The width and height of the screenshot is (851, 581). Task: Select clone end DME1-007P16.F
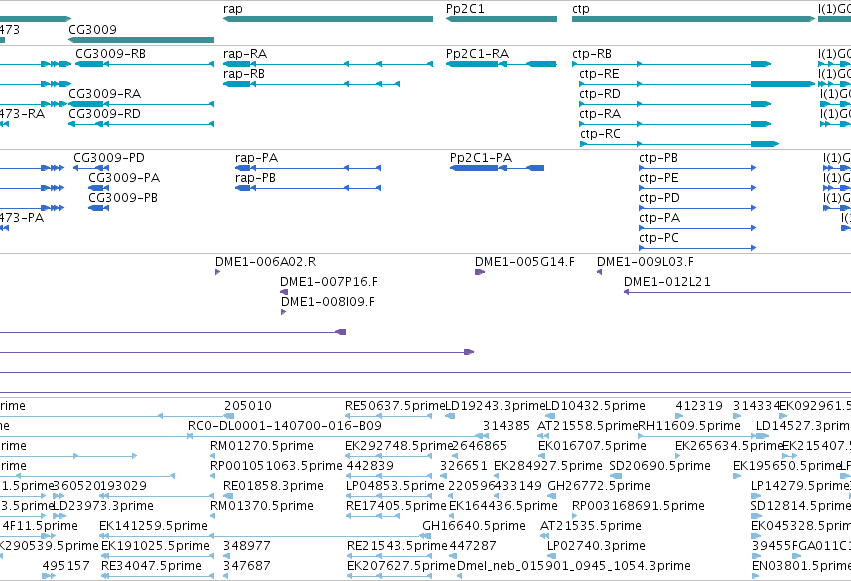point(329,282)
